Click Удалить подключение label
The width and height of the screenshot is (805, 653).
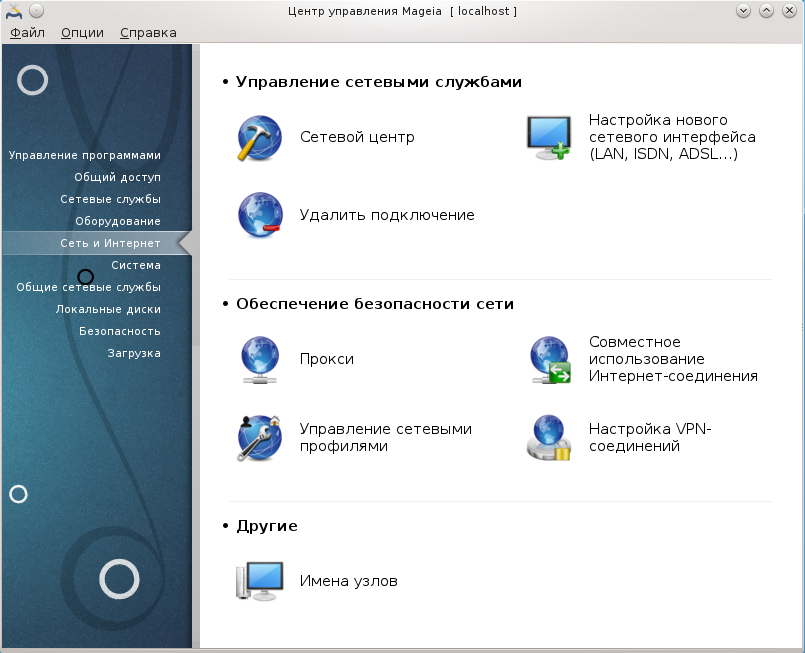click(387, 215)
